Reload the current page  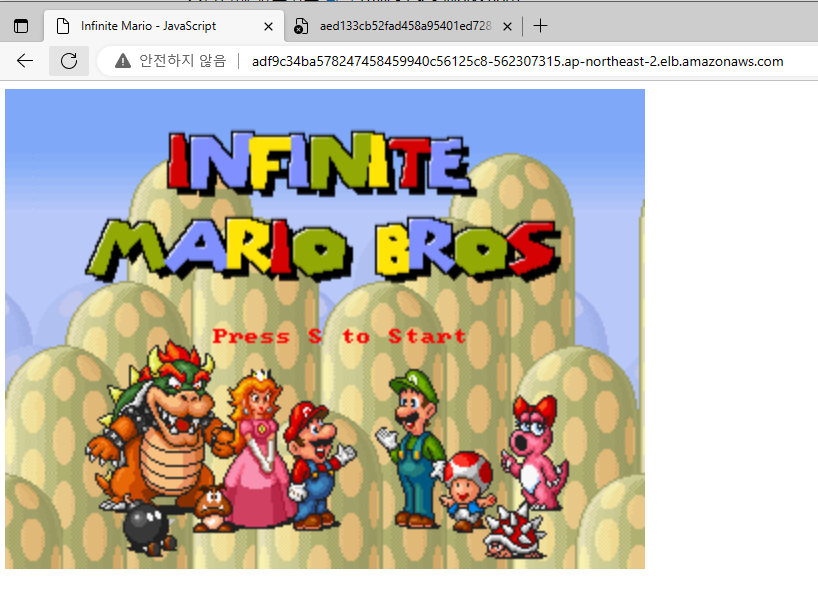tap(69, 61)
